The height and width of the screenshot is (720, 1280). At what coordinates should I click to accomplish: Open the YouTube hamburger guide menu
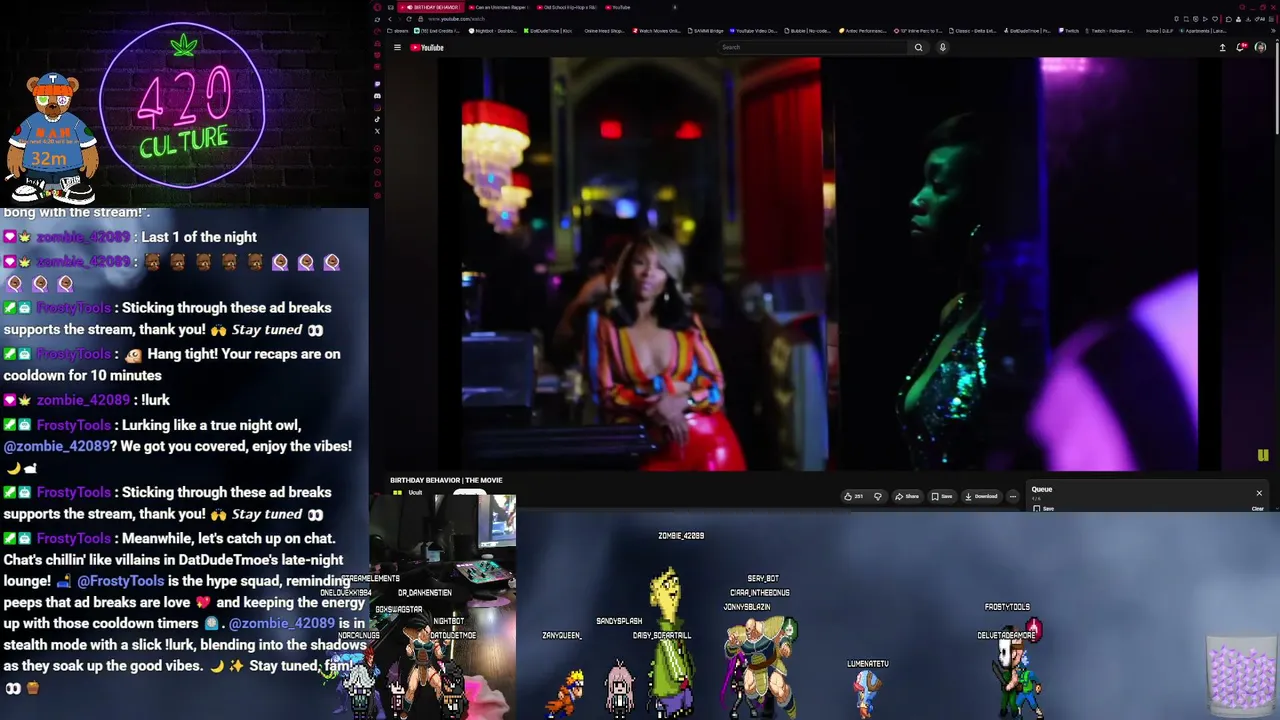(397, 47)
